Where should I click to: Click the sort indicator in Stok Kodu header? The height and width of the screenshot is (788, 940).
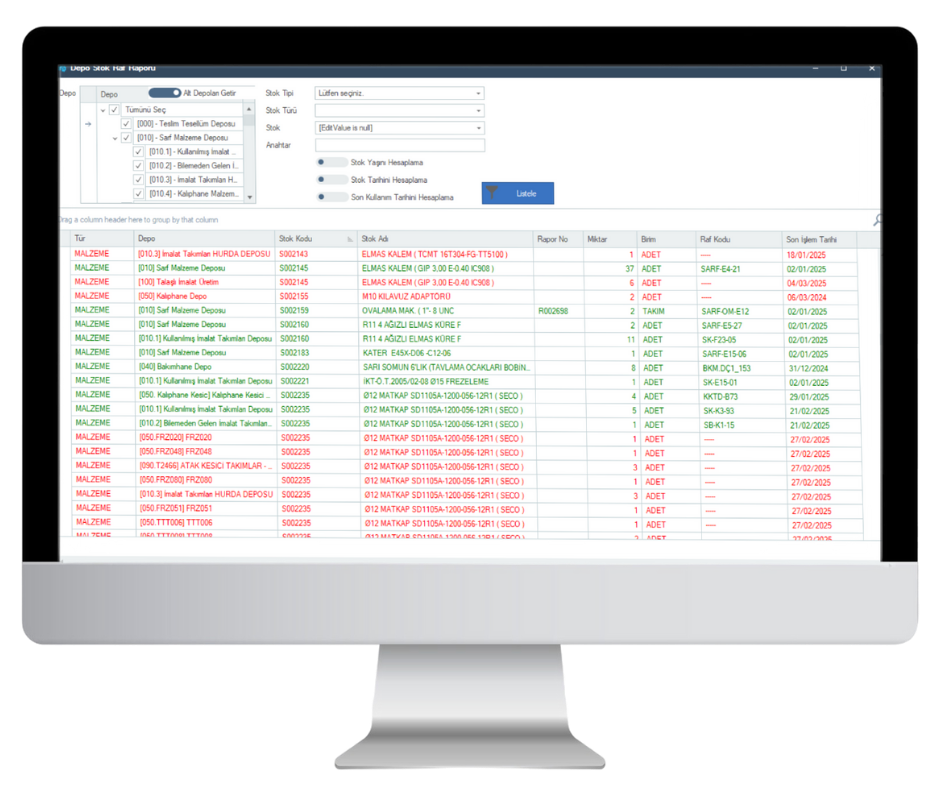click(349, 240)
